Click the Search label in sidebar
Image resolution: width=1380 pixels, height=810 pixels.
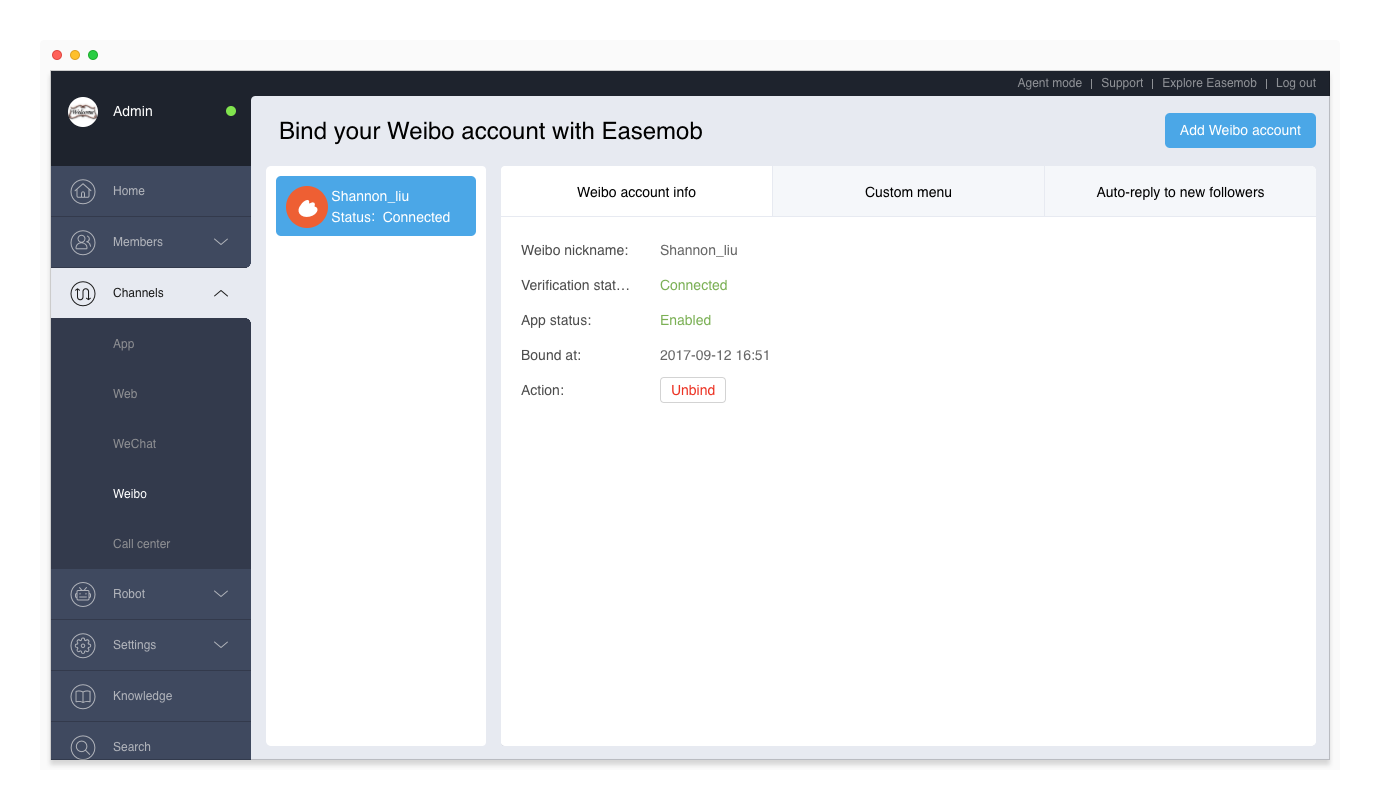pos(132,747)
